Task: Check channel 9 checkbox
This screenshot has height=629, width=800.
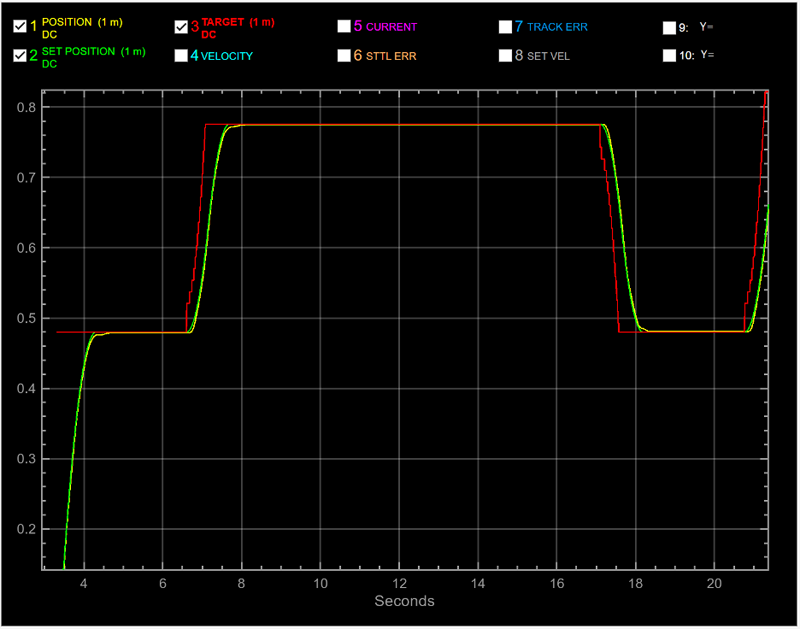Action: click(669, 27)
